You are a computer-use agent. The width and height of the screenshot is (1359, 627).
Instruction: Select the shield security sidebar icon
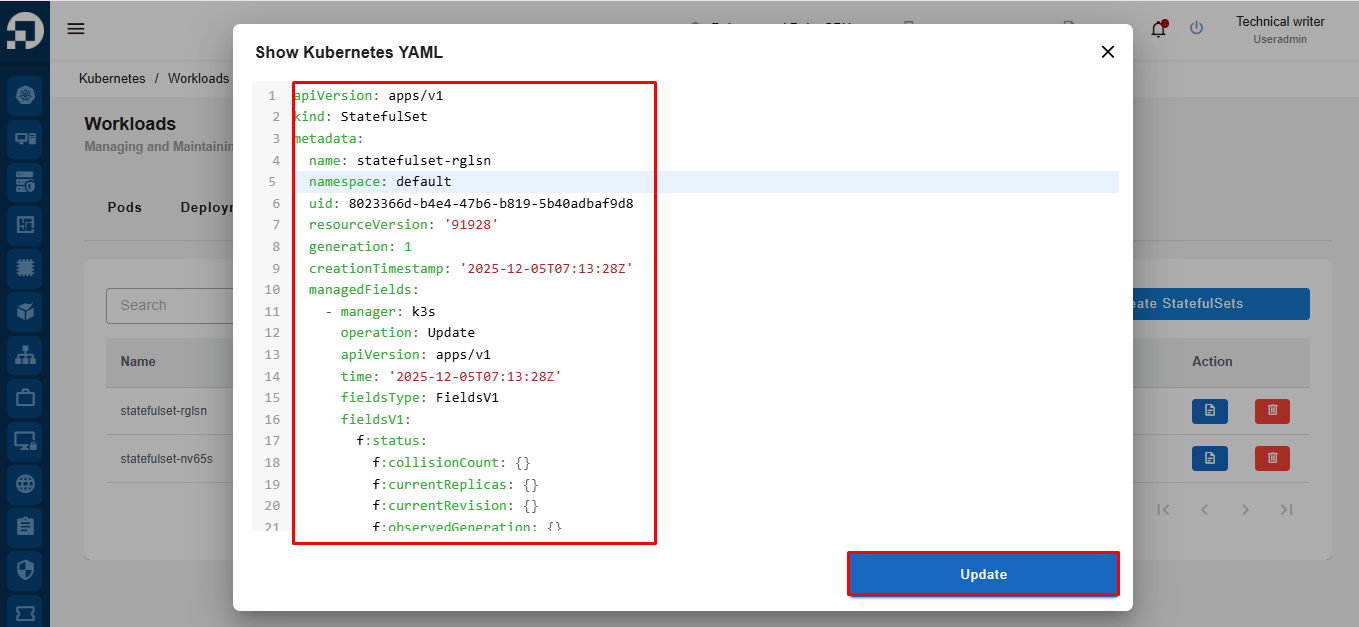tap(25, 569)
